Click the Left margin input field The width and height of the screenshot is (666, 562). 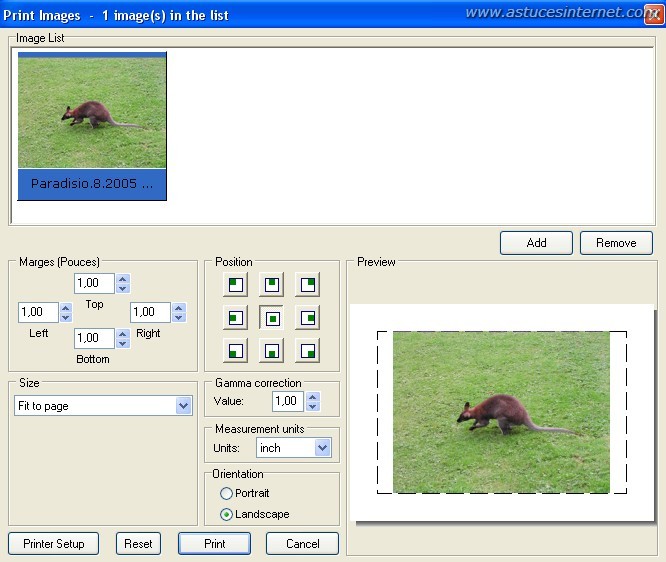pos(38,312)
